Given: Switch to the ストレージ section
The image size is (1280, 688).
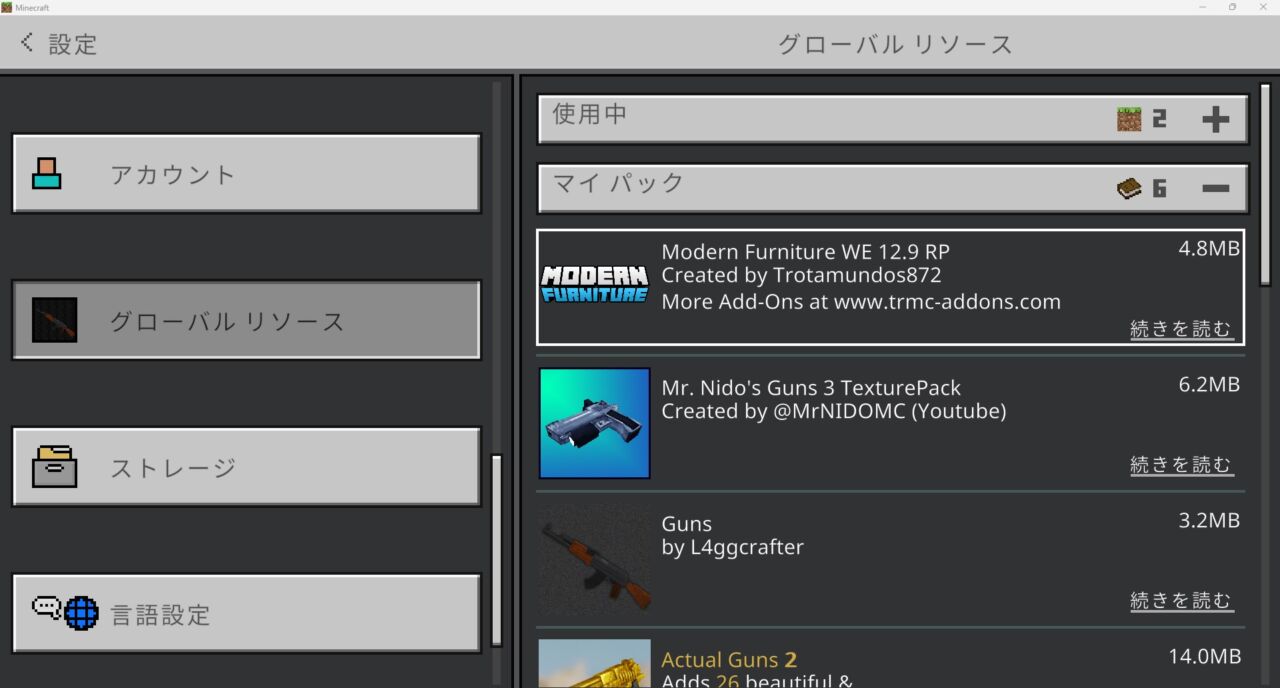Looking at the screenshot, I should point(245,467).
